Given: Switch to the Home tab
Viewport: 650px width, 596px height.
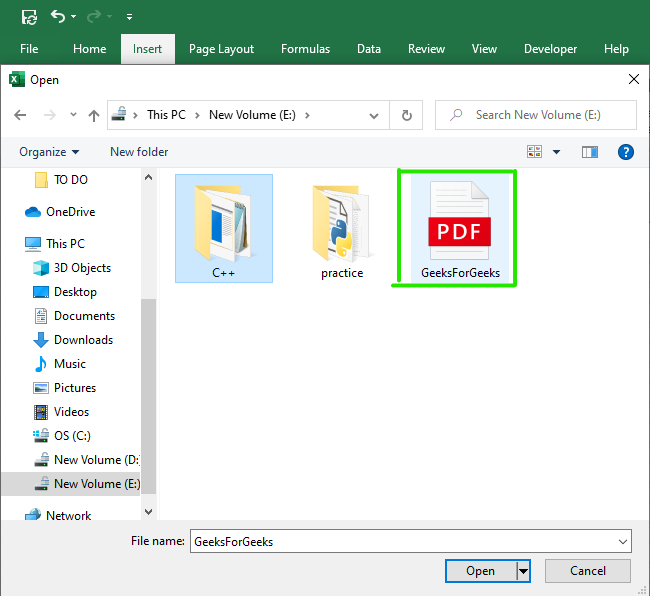Looking at the screenshot, I should coord(90,49).
